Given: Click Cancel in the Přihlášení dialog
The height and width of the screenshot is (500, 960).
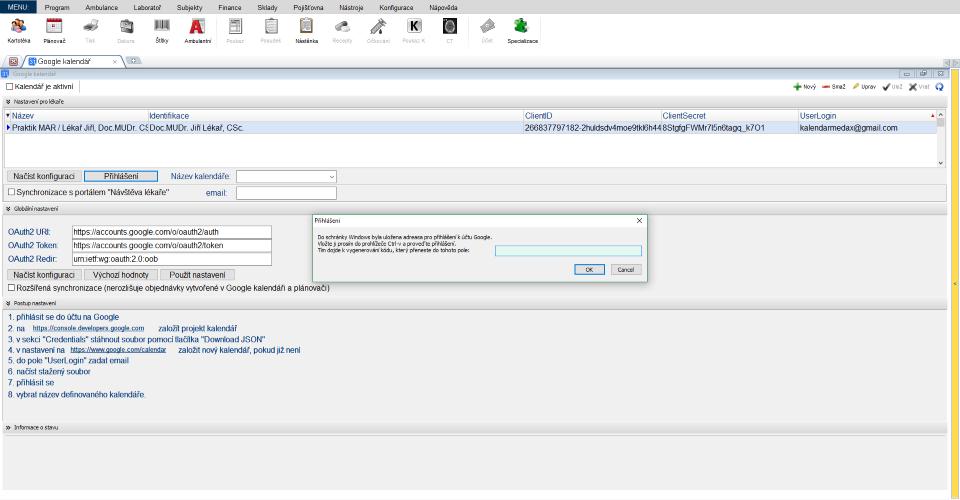Looking at the screenshot, I should pyautogui.click(x=626, y=269).
